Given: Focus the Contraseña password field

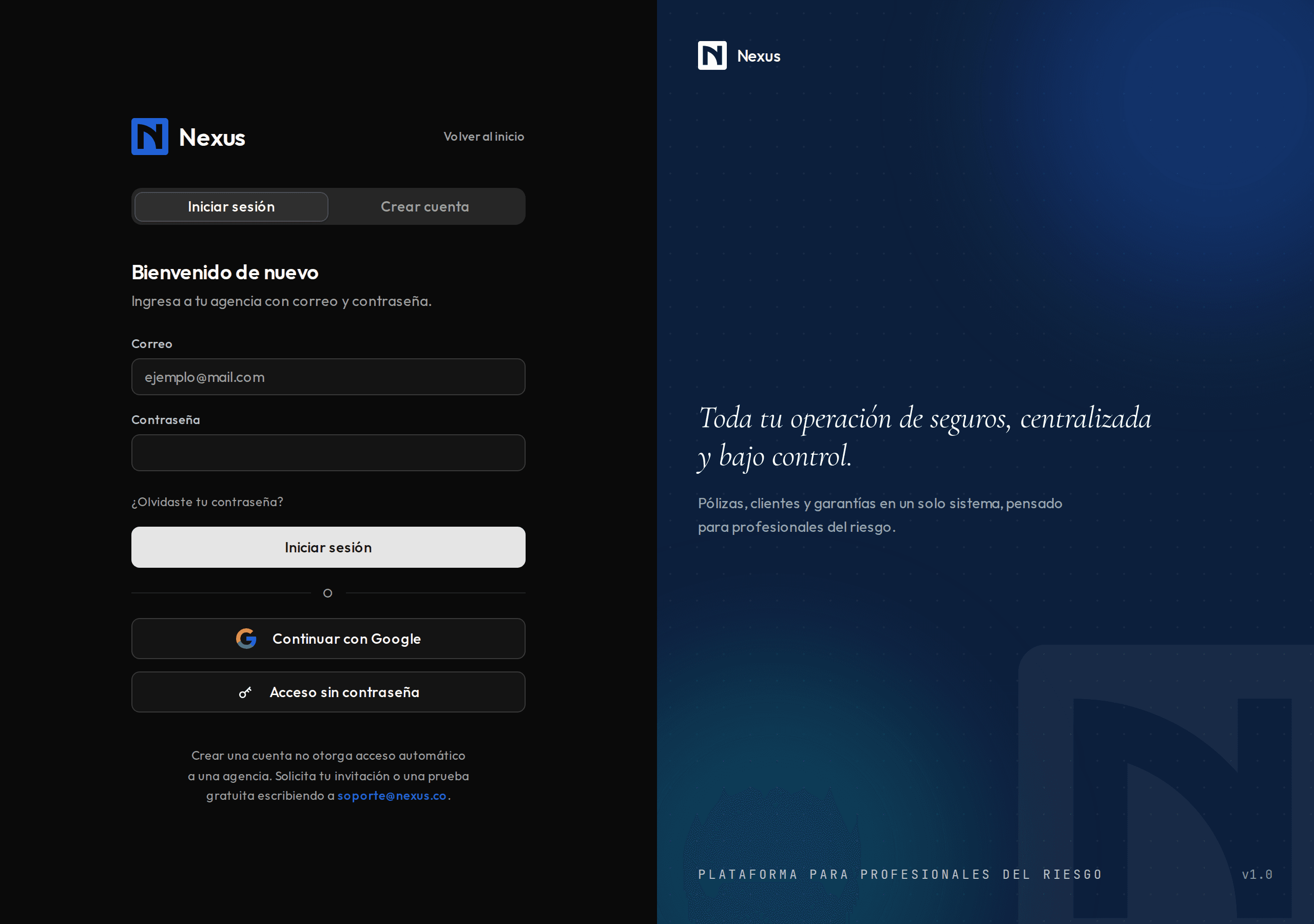Looking at the screenshot, I should coord(328,453).
